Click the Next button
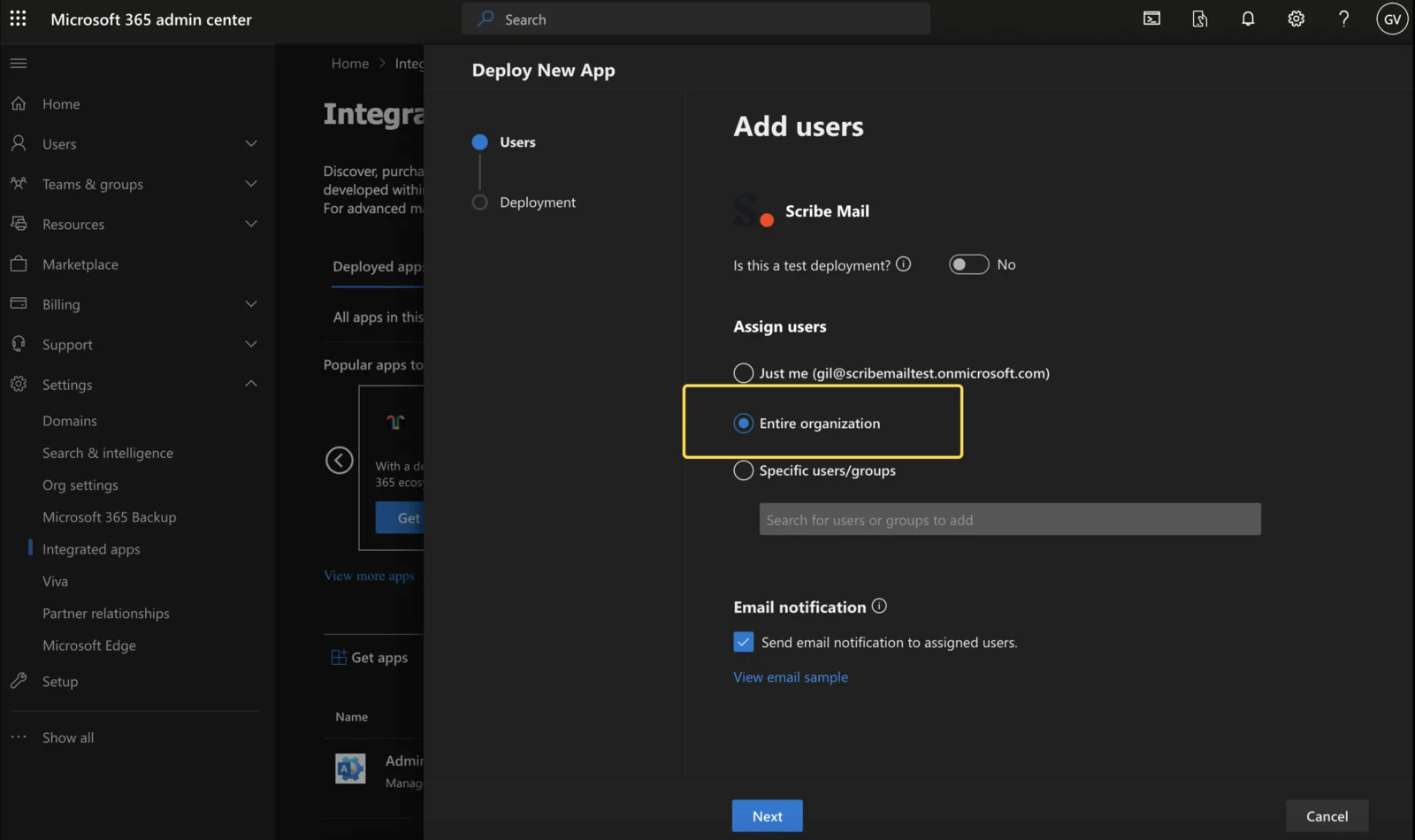Viewport: 1415px width, 840px height. (767, 816)
